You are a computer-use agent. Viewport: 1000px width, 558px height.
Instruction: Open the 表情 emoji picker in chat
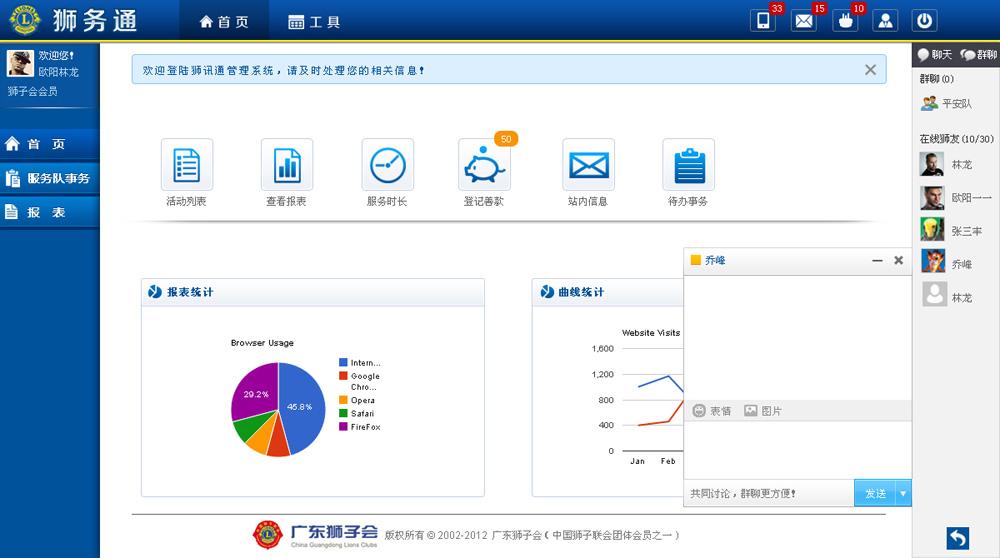tap(711, 411)
